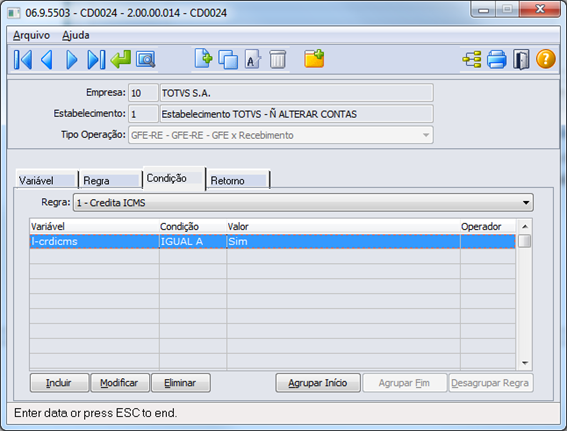567x431 pixels.
Task: Click grid scrollbar up arrow
Action: 525,227
